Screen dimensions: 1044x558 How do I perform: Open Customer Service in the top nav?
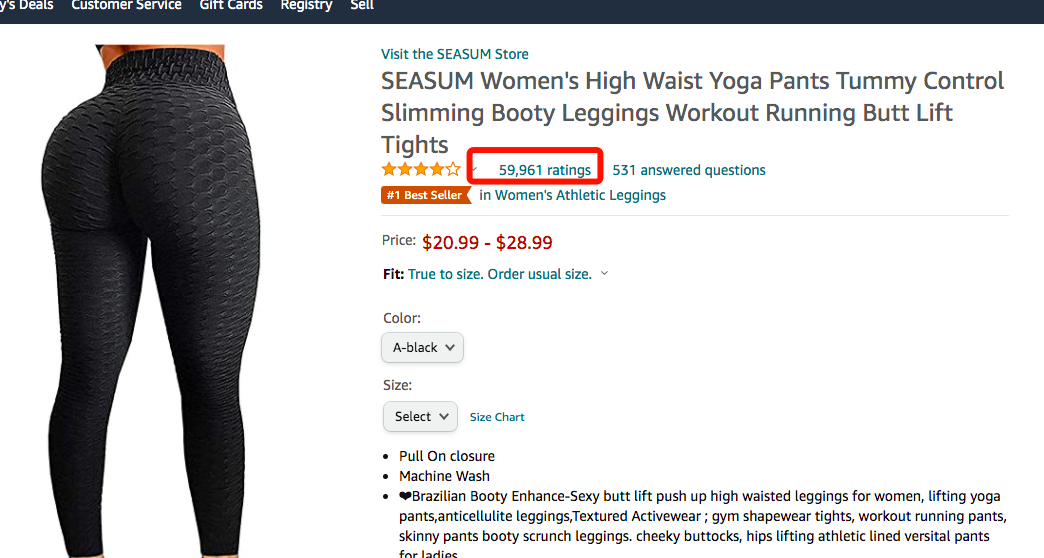click(126, 5)
